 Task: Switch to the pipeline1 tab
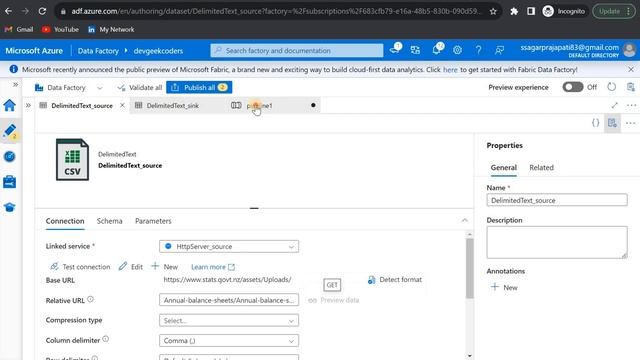(259, 105)
